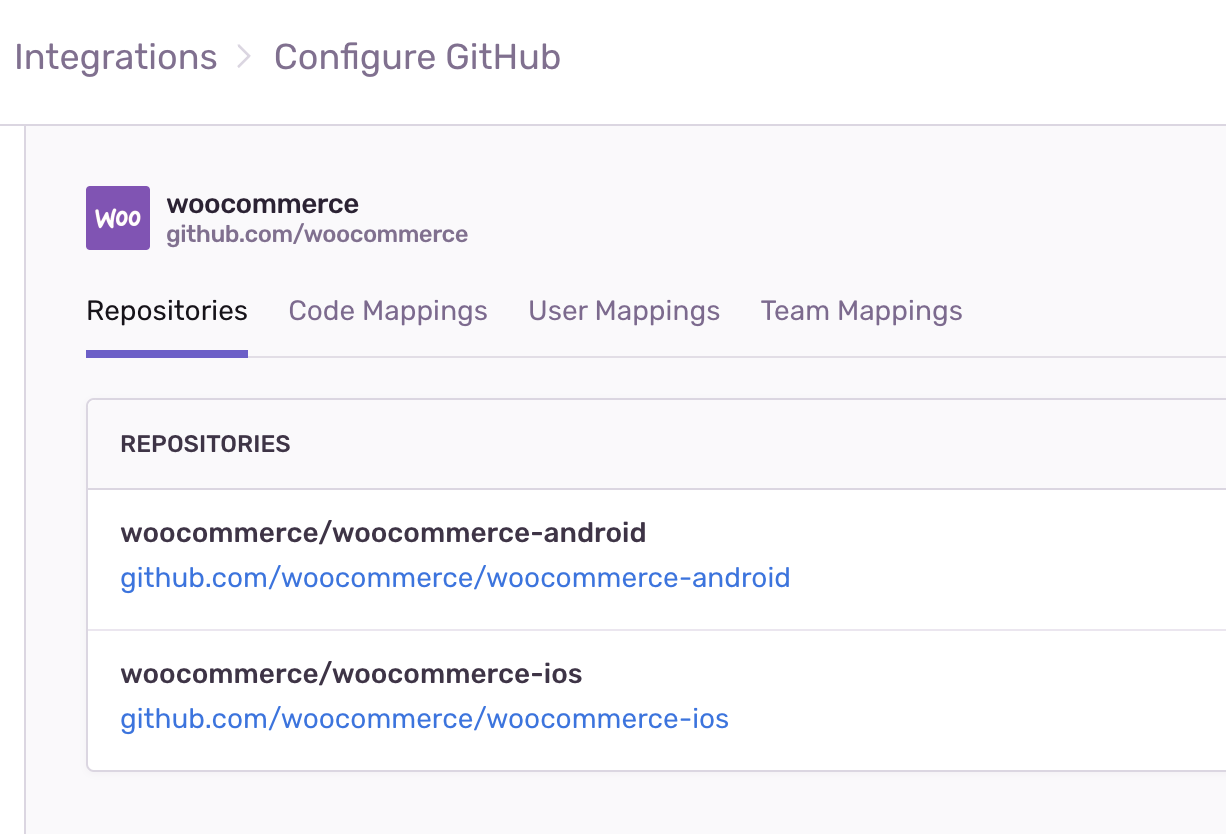
Task: Click the purple underline below Repositories tab
Action: click(167, 353)
